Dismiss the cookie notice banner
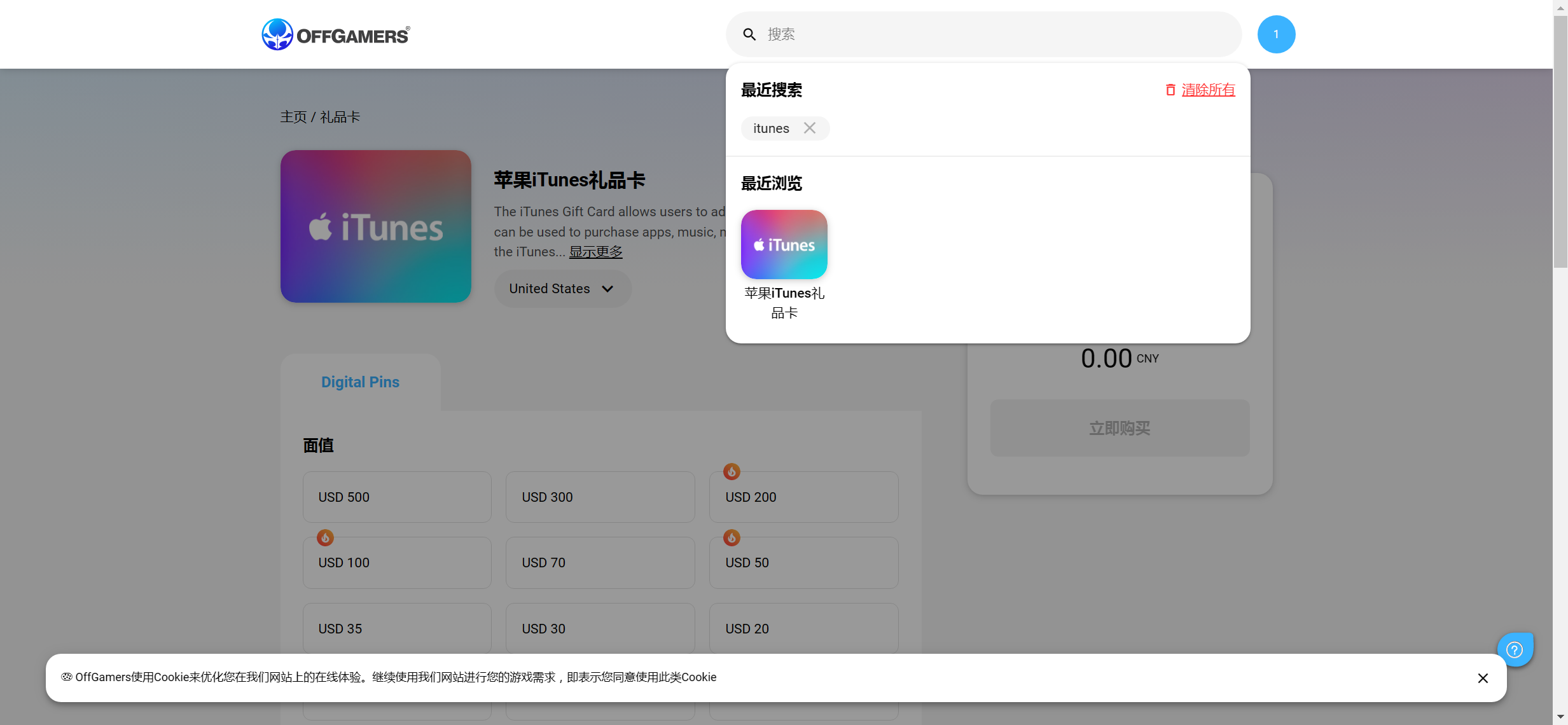Screen dimensions: 1568x725 [1483, 678]
